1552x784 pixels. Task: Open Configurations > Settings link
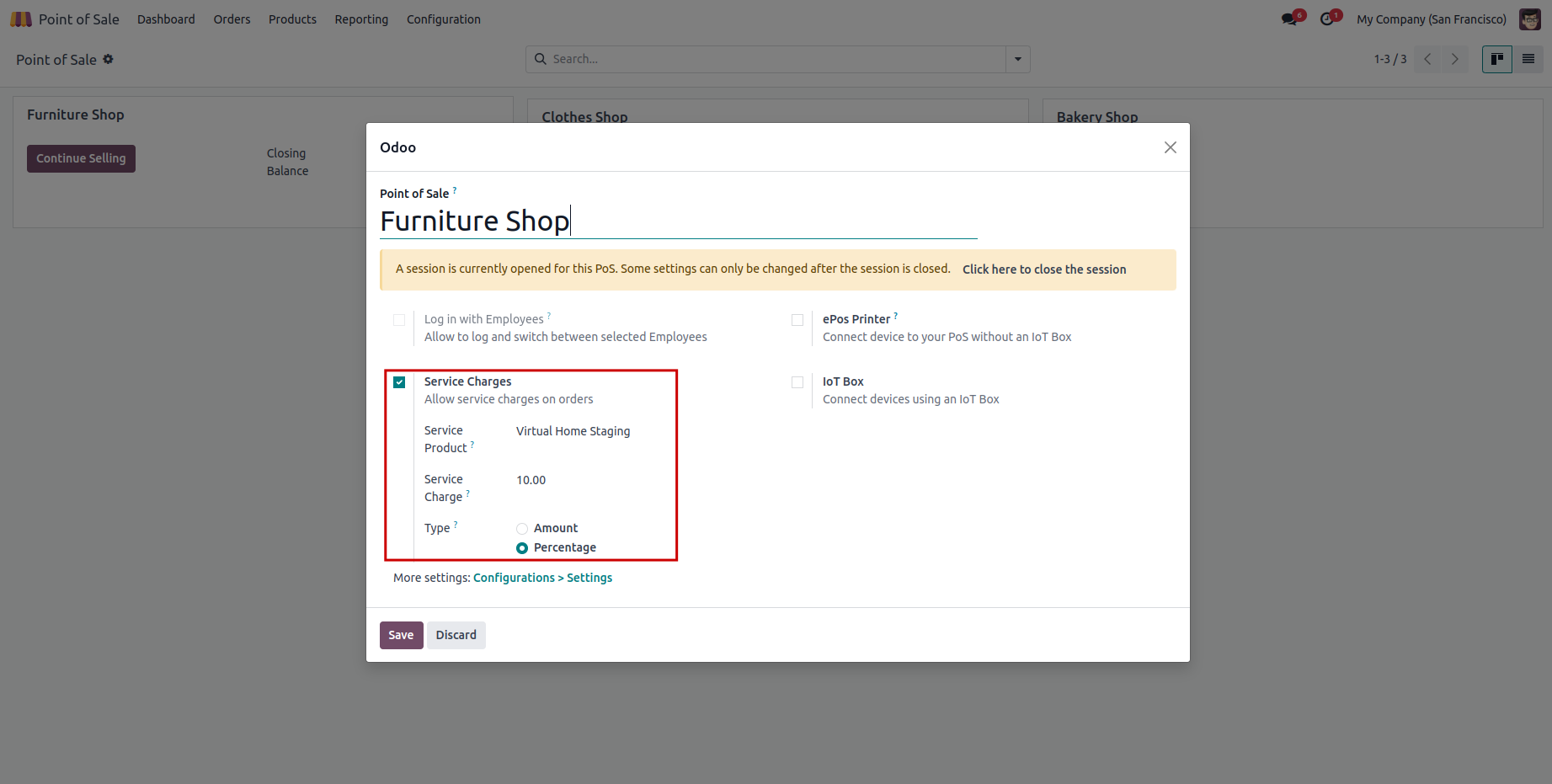(543, 578)
